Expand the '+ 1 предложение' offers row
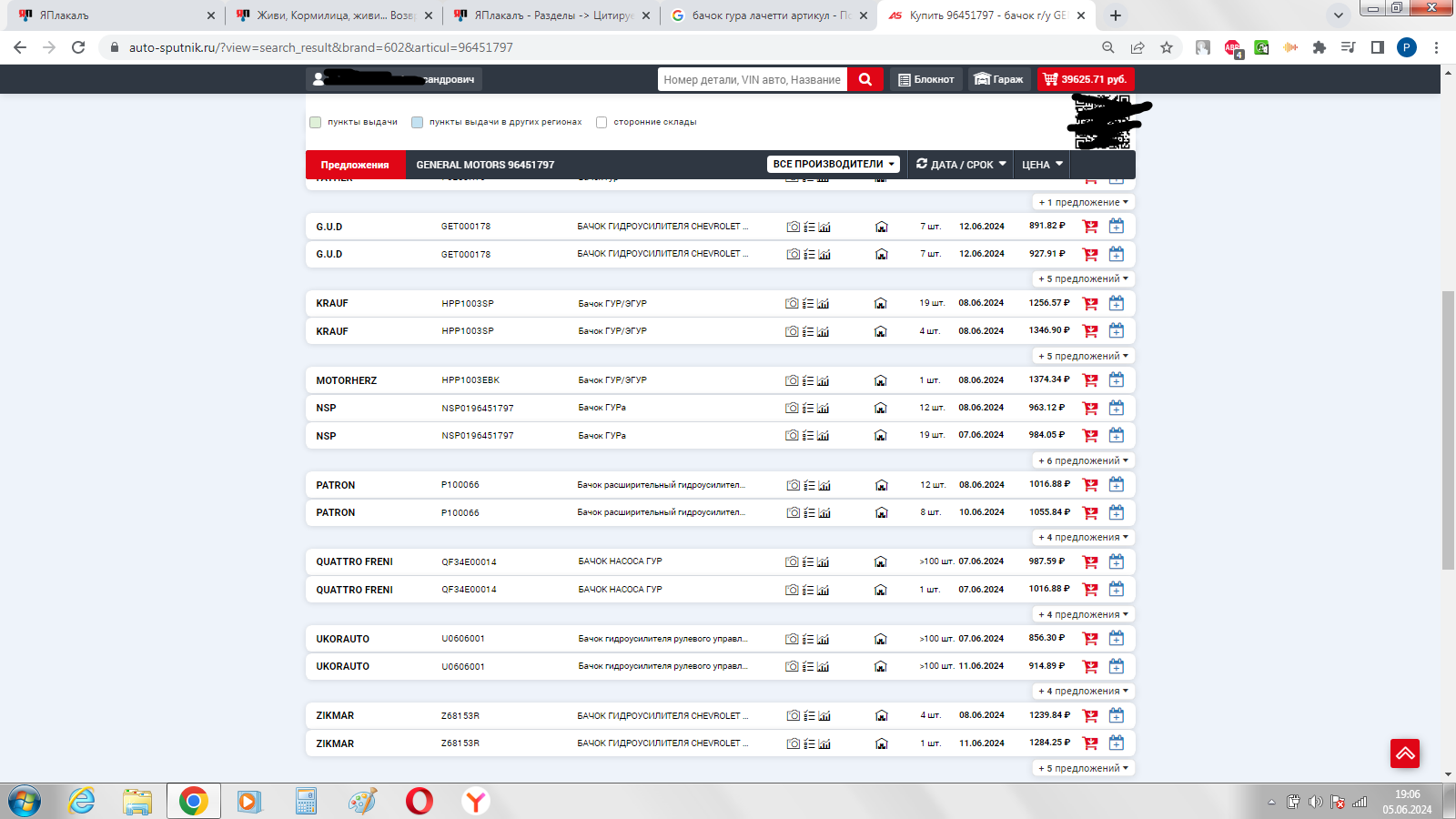The height and width of the screenshot is (819, 1456). (x=1084, y=202)
